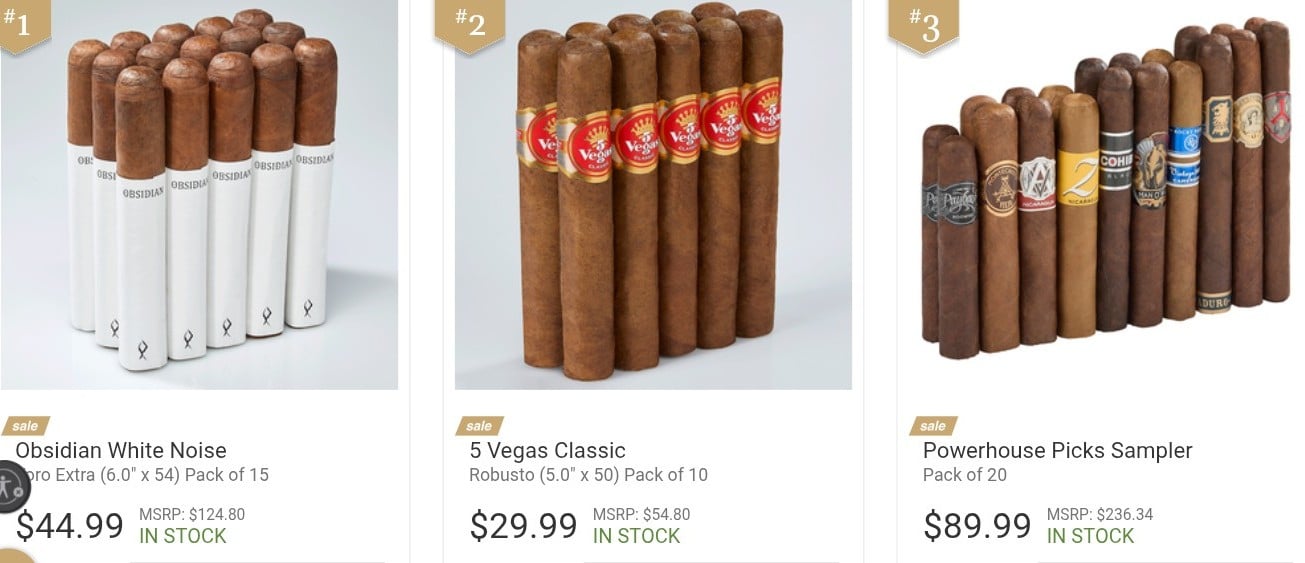The image size is (1305, 563).
Task: Open Obsidian White Noise product title
Action: click(121, 450)
